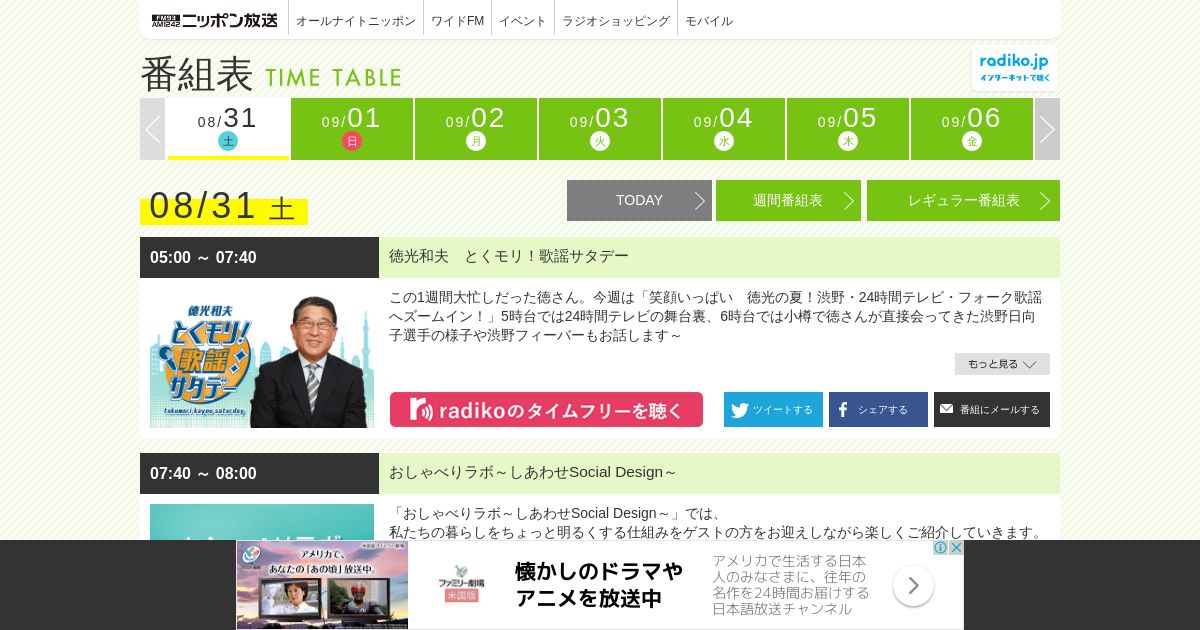The width and height of the screenshot is (1200, 630).
Task: Open ワイドFM menu item
Action: [x=457, y=20]
